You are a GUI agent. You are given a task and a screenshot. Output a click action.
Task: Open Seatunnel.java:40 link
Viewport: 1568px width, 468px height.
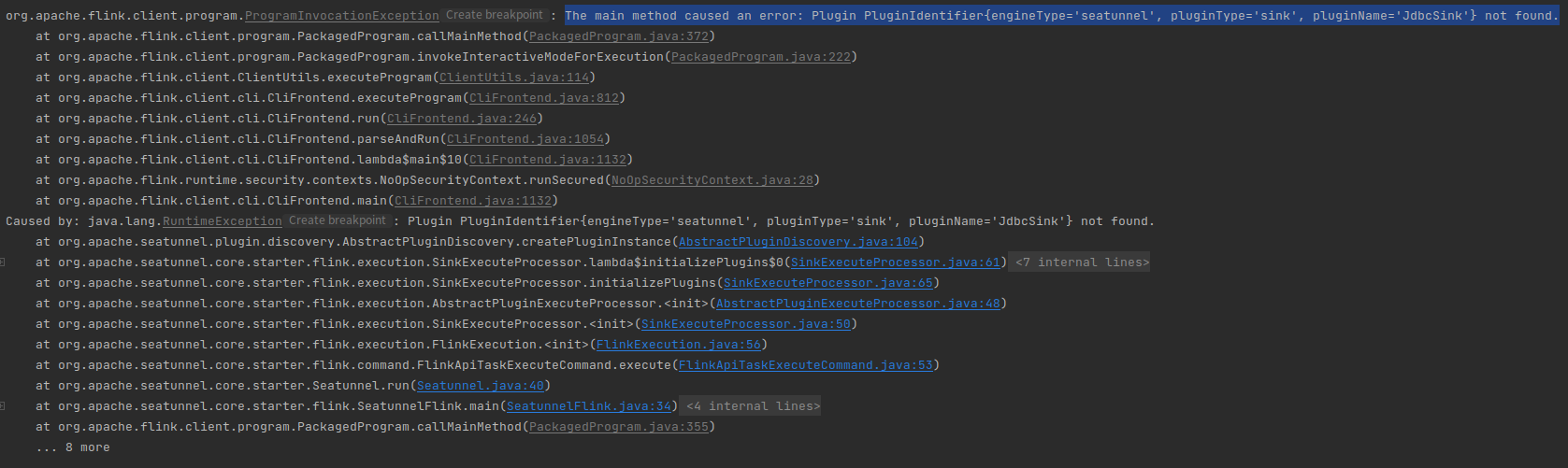[481, 386]
